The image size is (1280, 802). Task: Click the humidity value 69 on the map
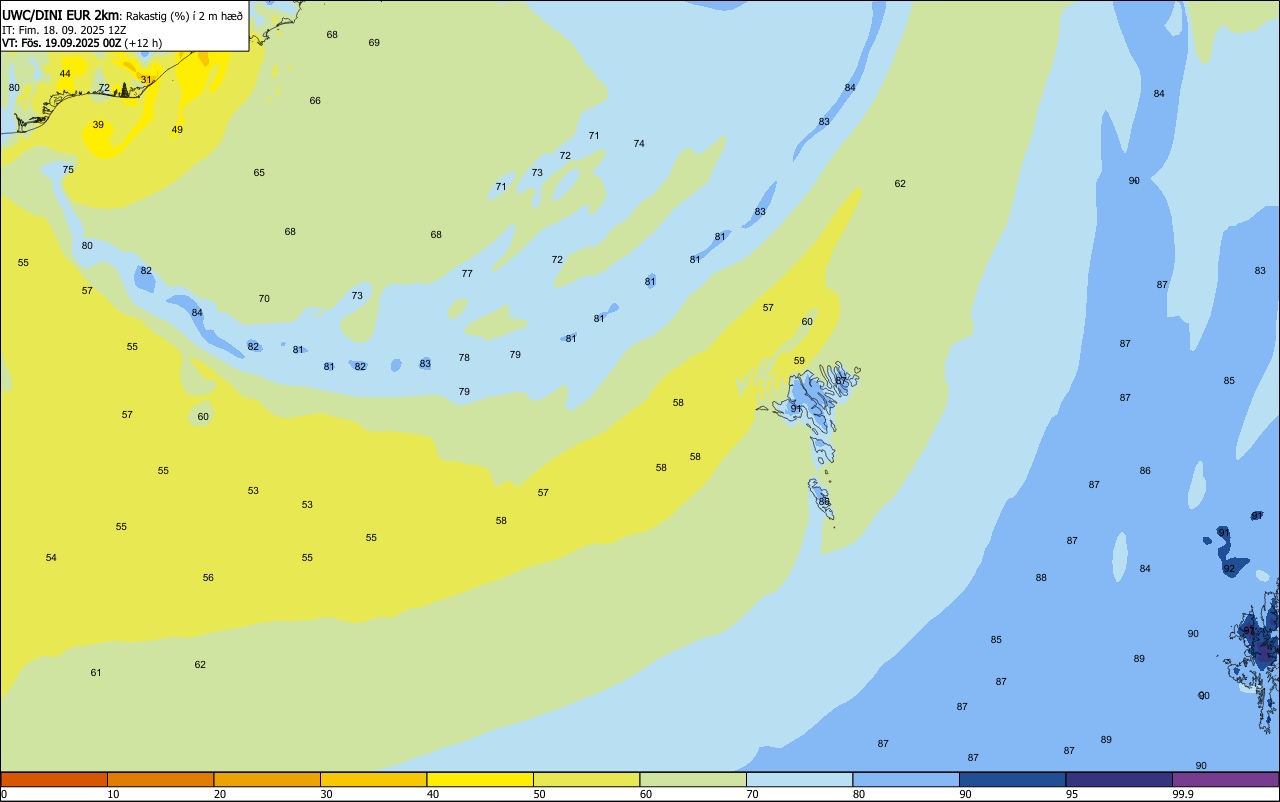pos(374,43)
